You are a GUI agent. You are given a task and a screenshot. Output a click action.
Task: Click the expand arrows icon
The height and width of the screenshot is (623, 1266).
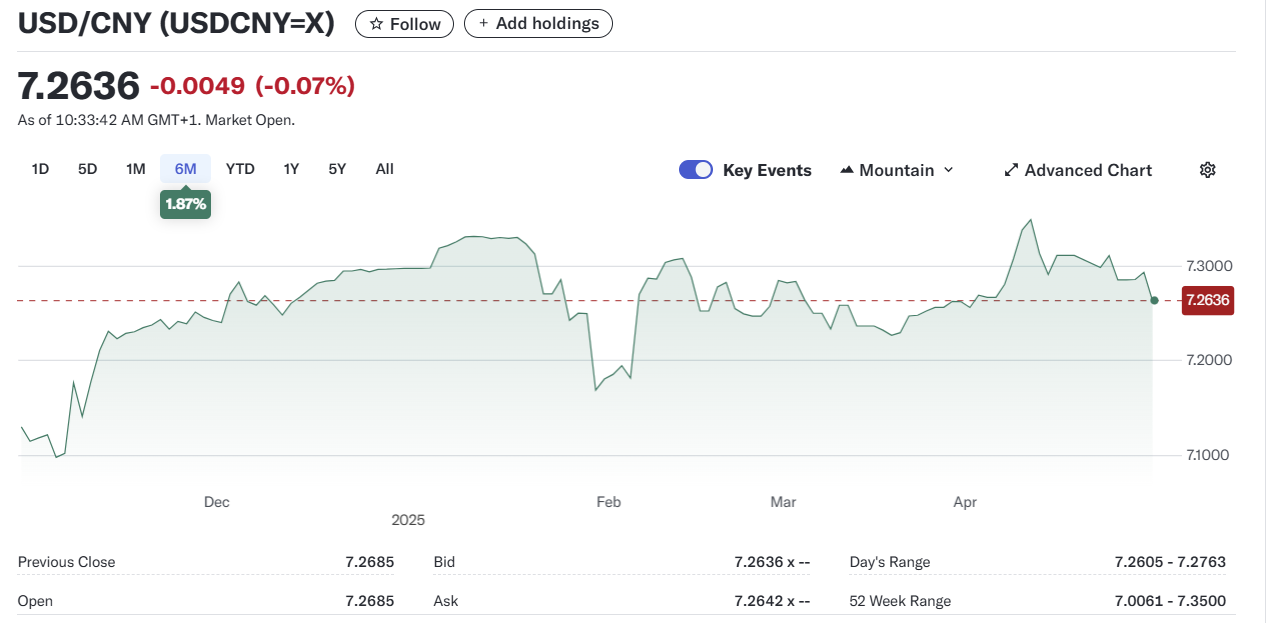click(x=1011, y=170)
